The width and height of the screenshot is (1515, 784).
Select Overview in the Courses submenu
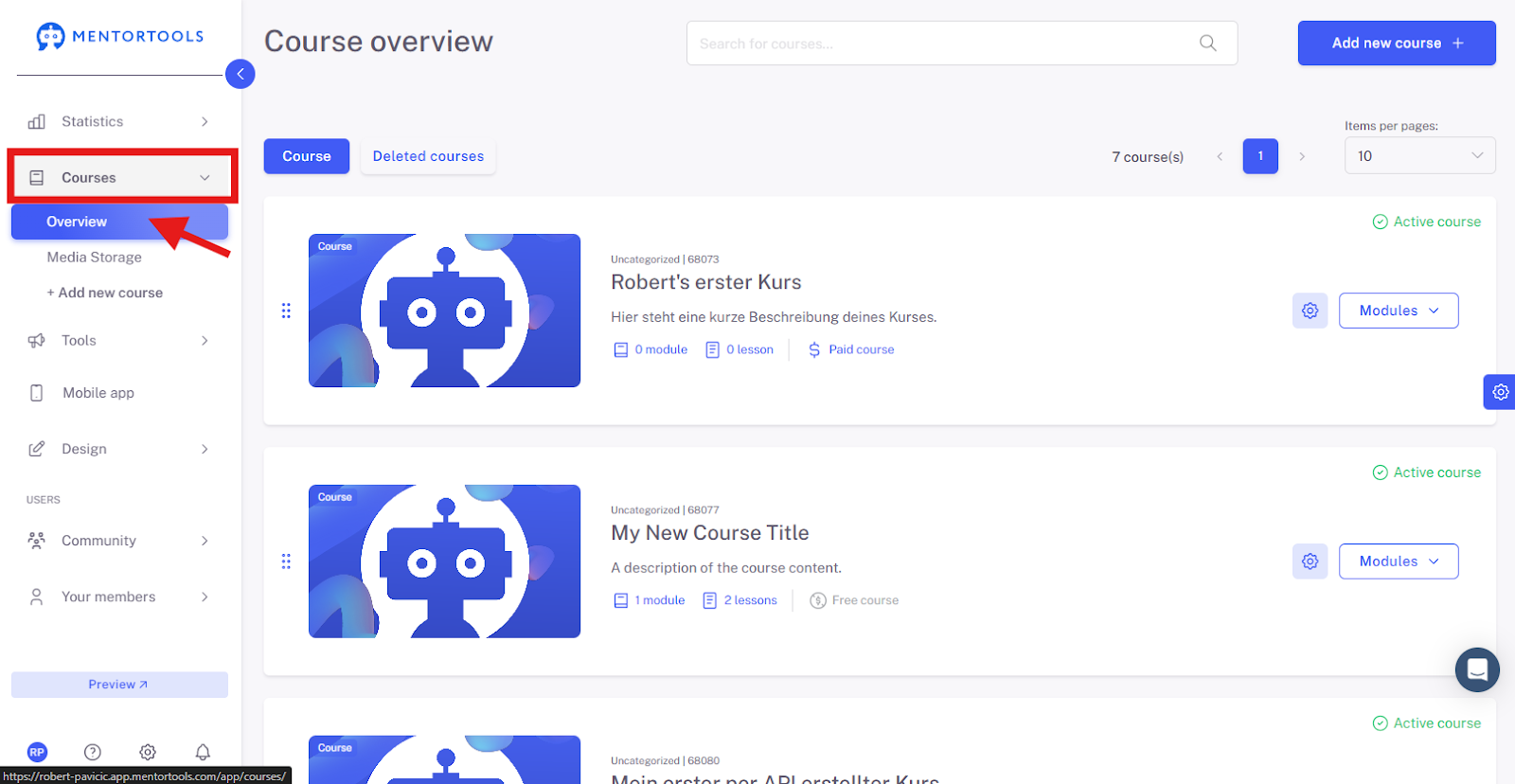[119, 222]
